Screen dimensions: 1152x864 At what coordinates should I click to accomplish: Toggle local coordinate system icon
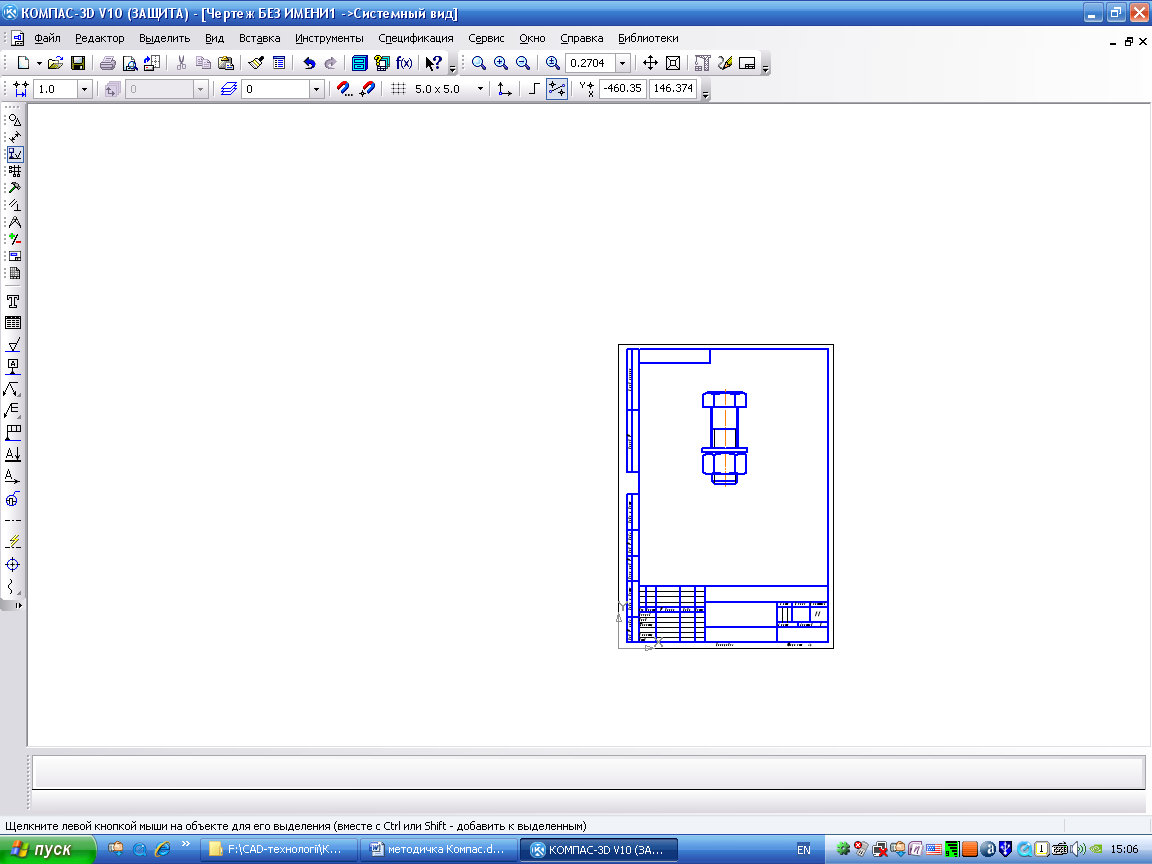(504, 89)
